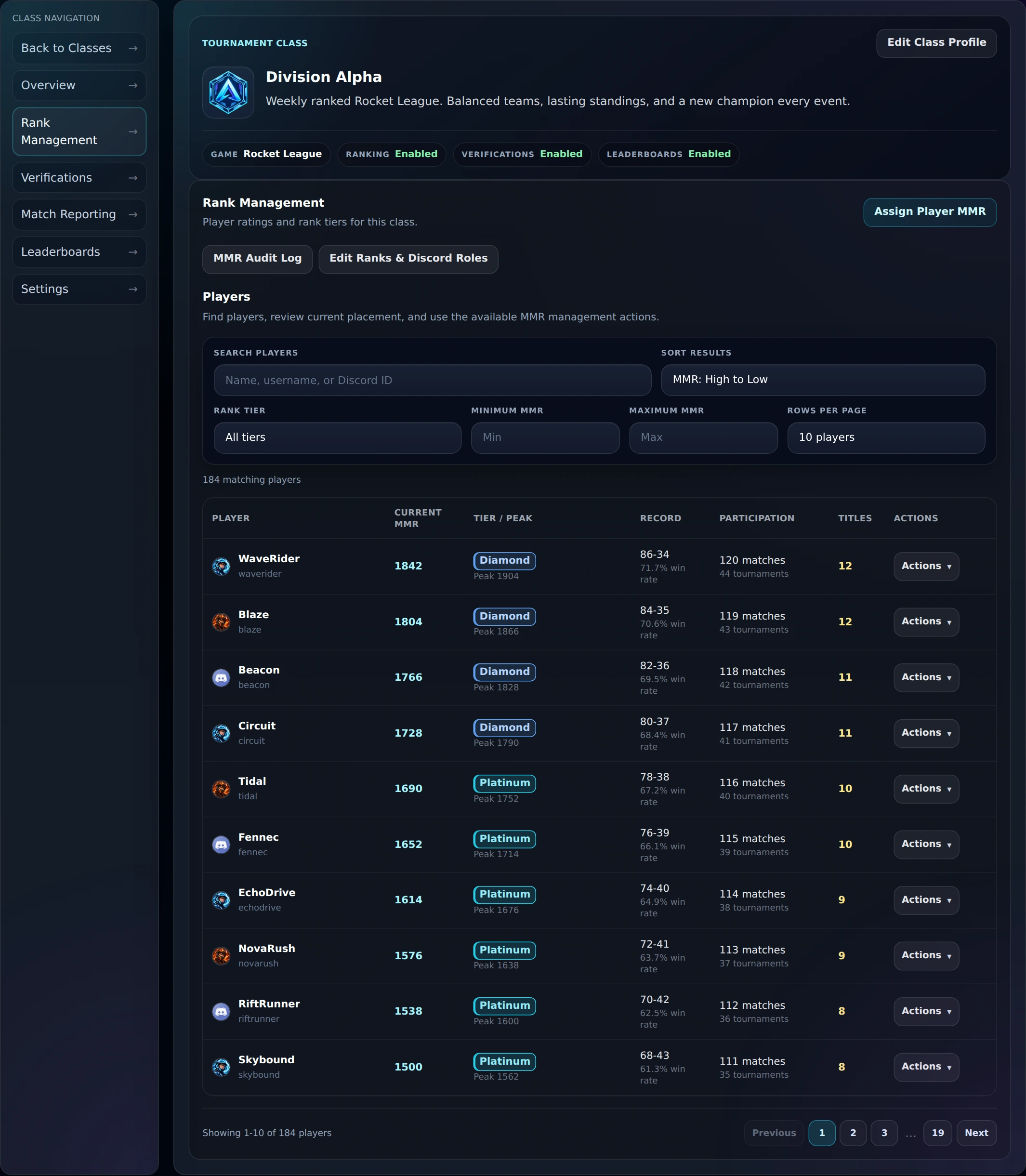Click the player name EchoDrive
1026x1176 pixels.
point(267,893)
